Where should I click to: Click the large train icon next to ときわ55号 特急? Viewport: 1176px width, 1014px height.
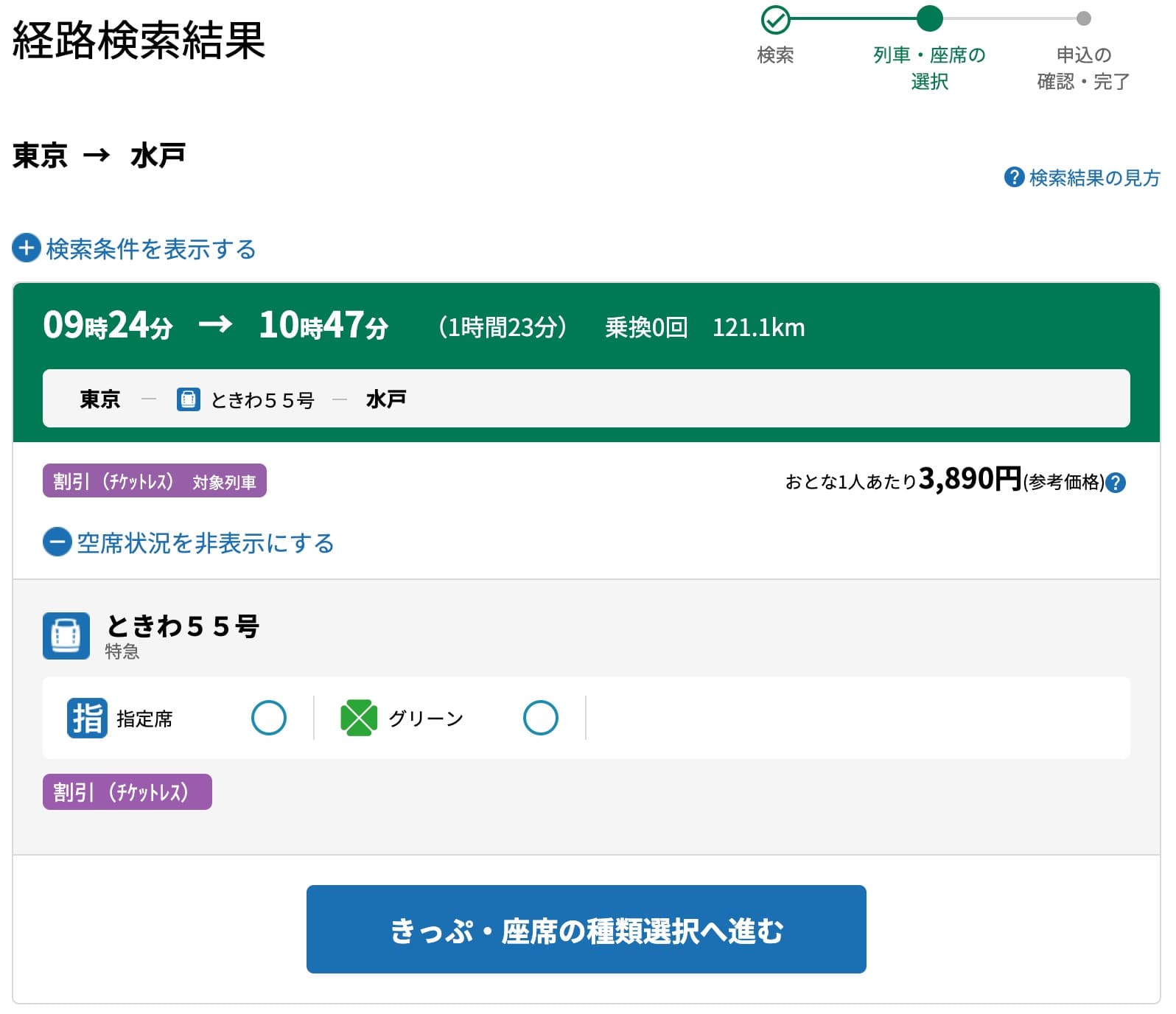point(66,635)
